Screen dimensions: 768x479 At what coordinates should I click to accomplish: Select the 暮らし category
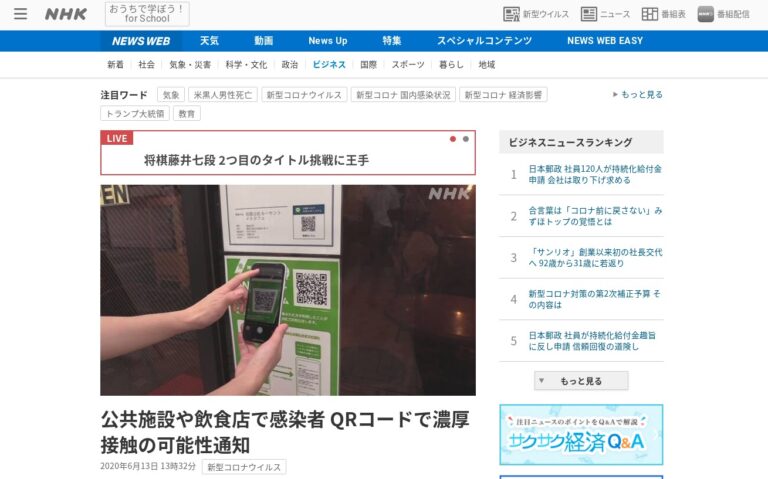(451, 65)
